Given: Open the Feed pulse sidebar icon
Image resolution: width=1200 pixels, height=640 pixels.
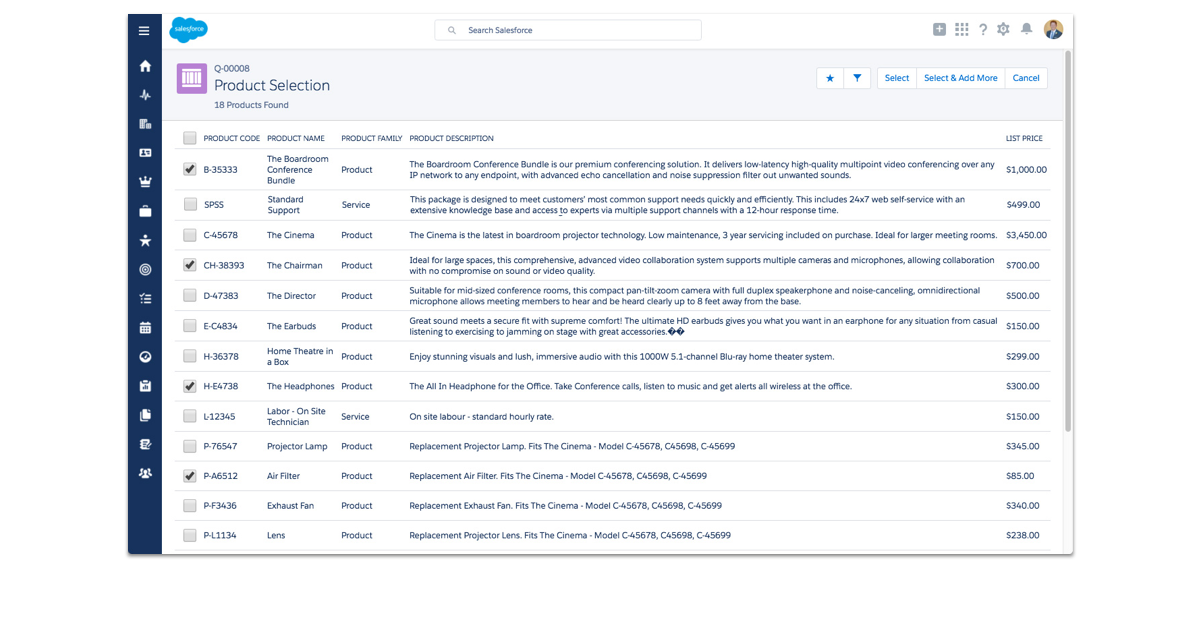Looking at the screenshot, I should click(145, 95).
